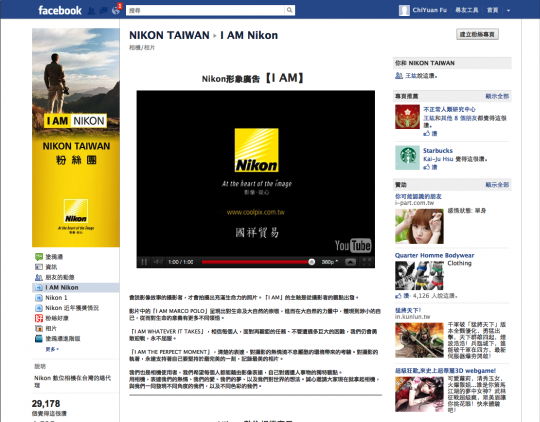Open Quarter Homme Bodywear ad link

coord(435,255)
